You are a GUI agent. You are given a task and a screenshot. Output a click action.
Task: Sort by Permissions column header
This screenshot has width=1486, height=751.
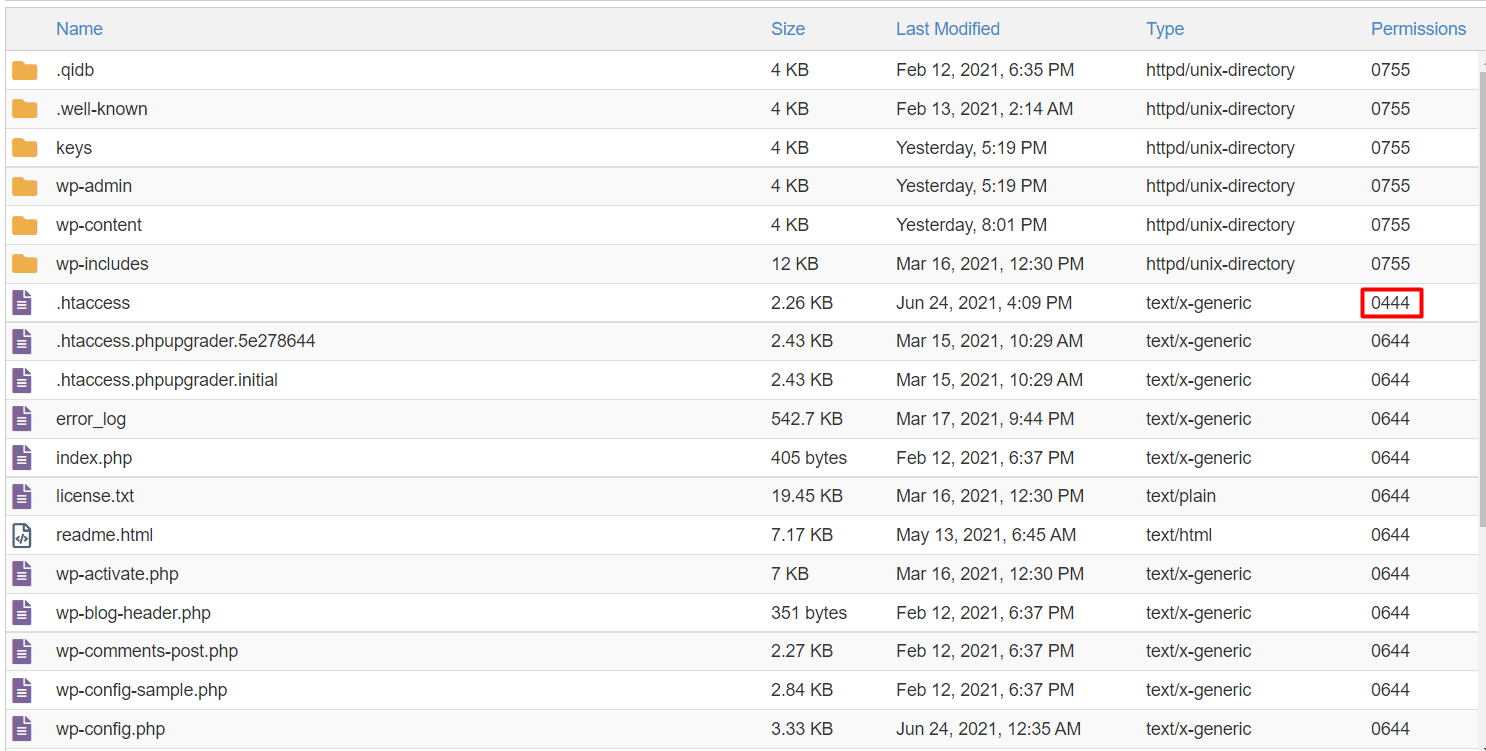tap(1417, 29)
